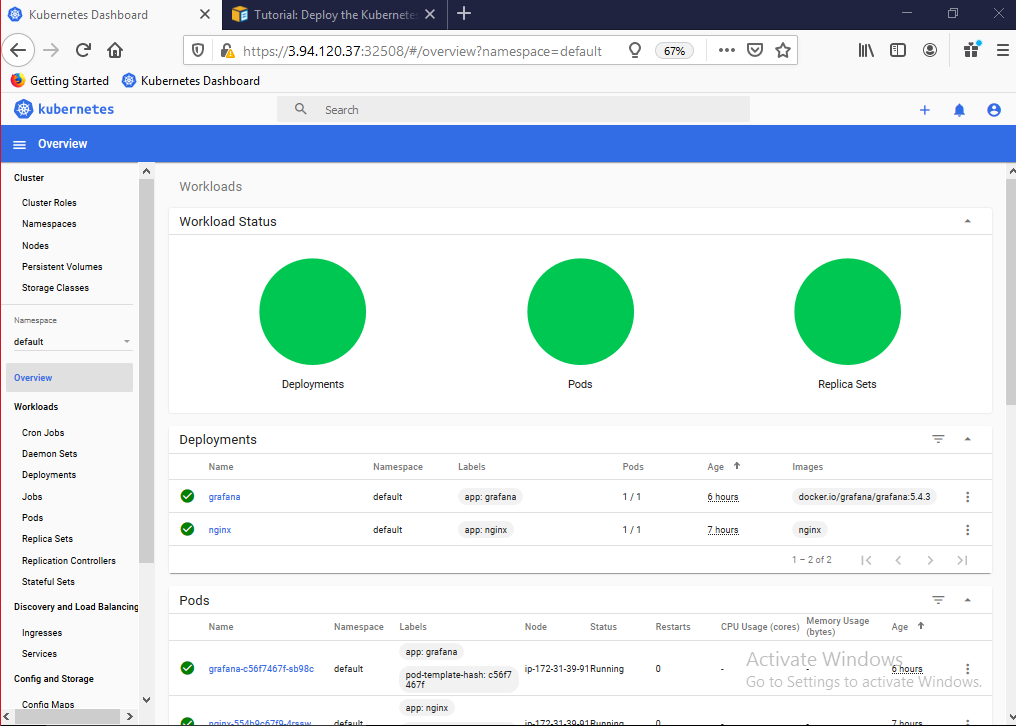Collapse the Workload Status card

pos(967,221)
